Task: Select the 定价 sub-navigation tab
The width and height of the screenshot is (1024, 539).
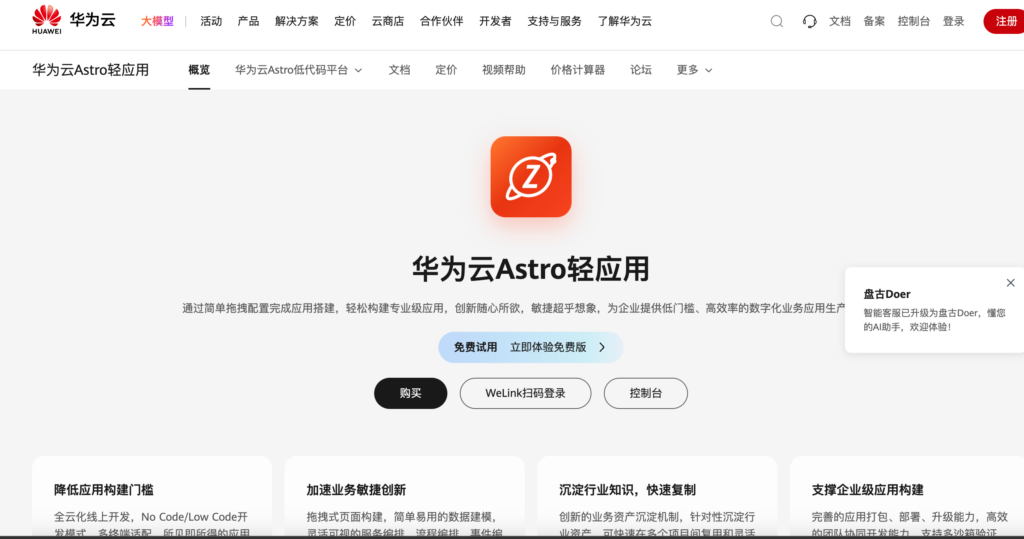Action: pos(446,70)
